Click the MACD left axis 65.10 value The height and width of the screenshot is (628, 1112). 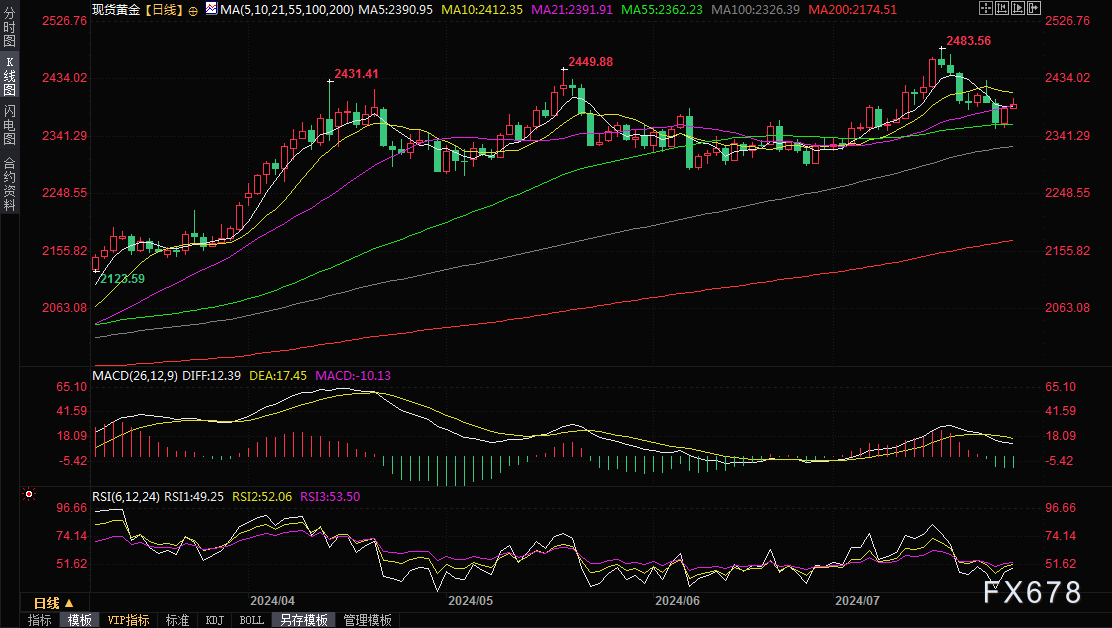click(x=72, y=387)
